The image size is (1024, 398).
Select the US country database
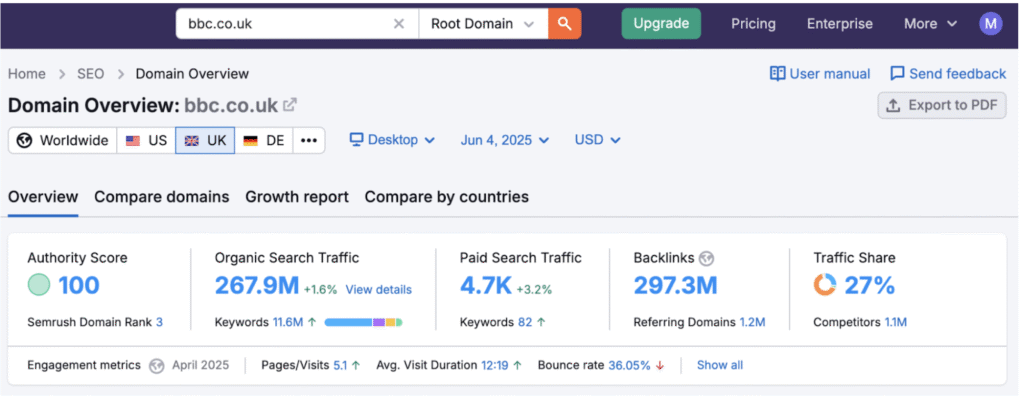(x=146, y=141)
